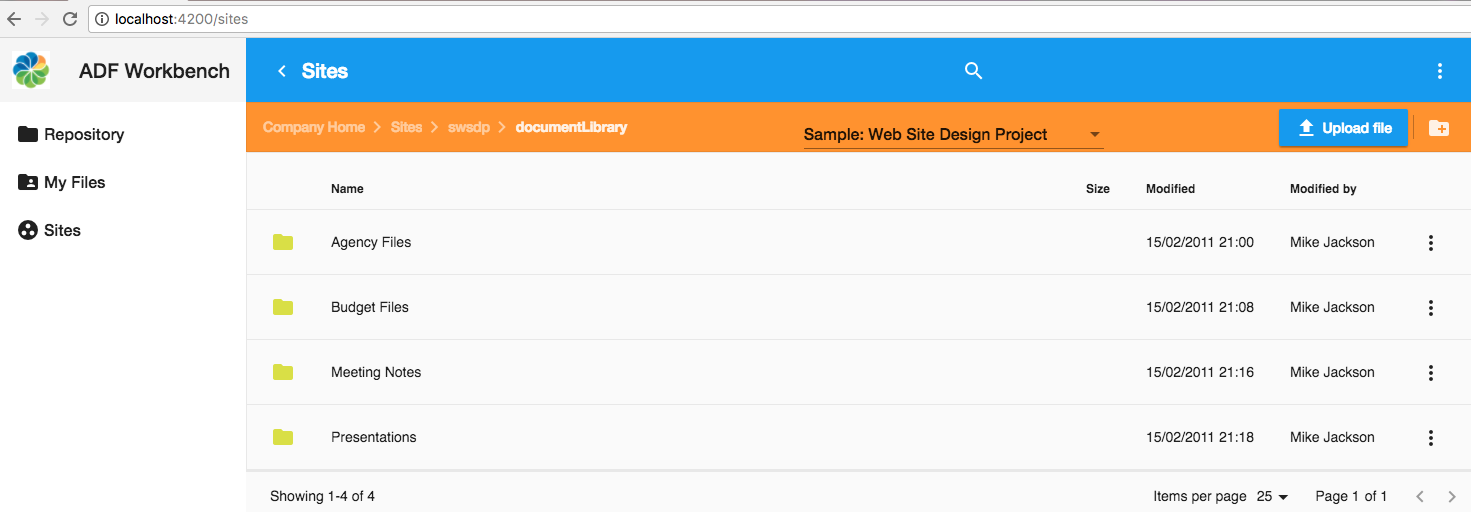
Task: Go to next page using pagination arrow
Action: (1451, 497)
